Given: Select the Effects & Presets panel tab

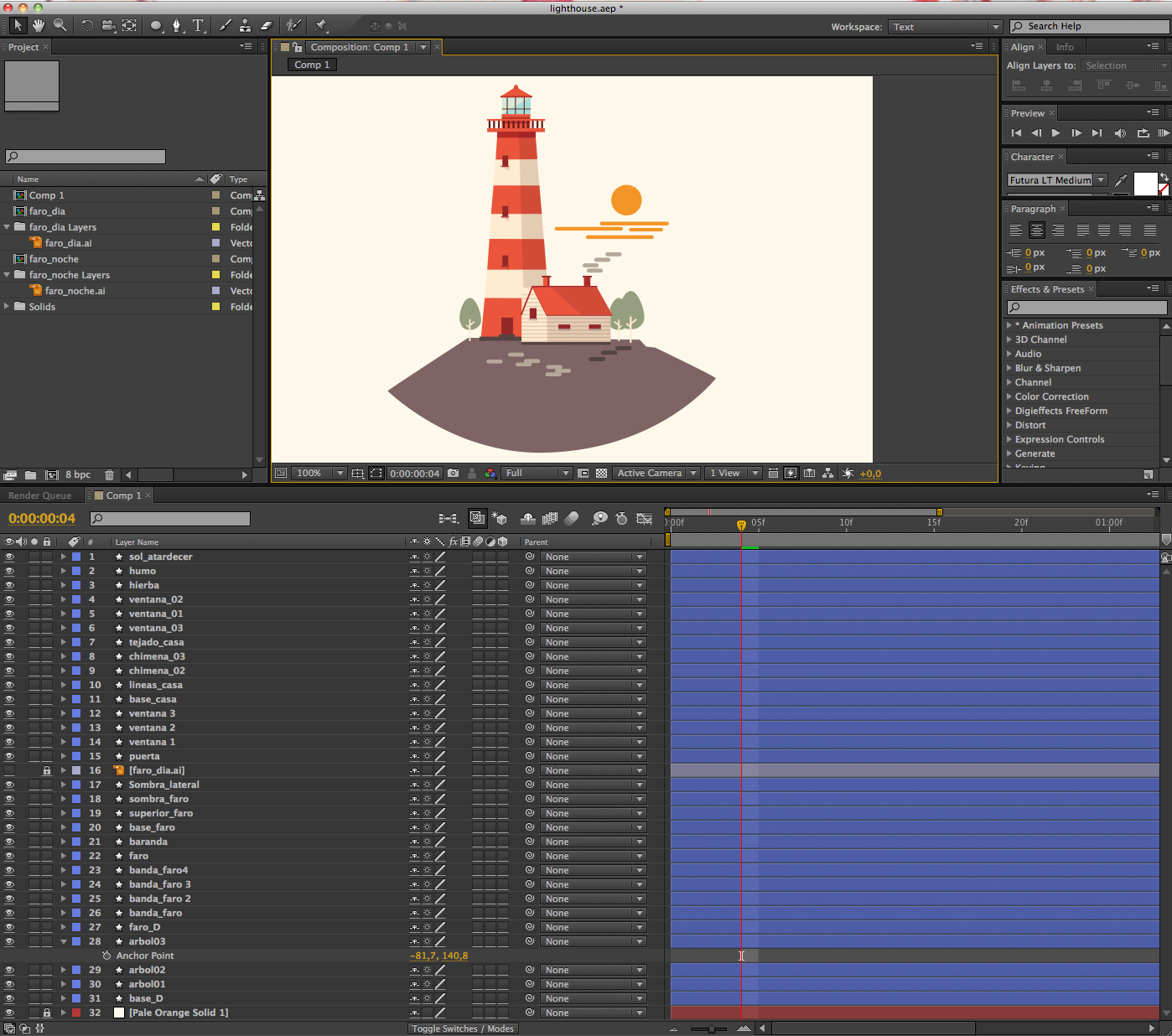Looking at the screenshot, I should 1047,289.
